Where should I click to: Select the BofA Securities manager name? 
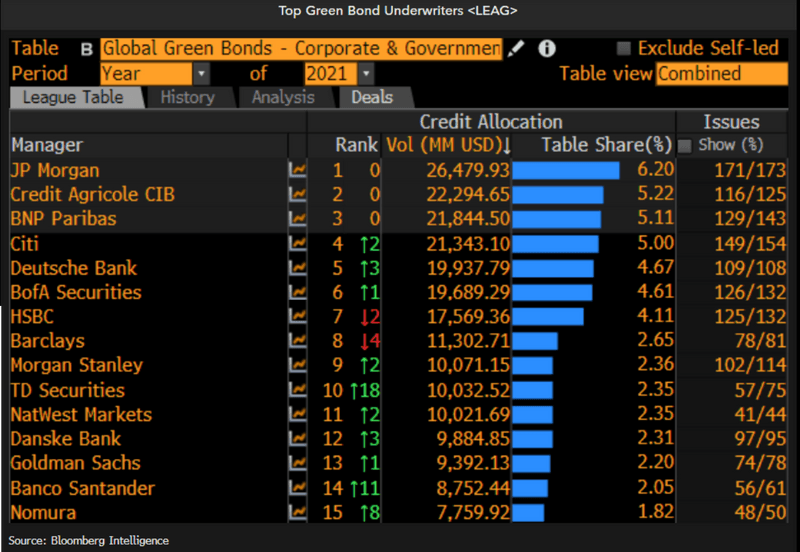tap(76, 292)
